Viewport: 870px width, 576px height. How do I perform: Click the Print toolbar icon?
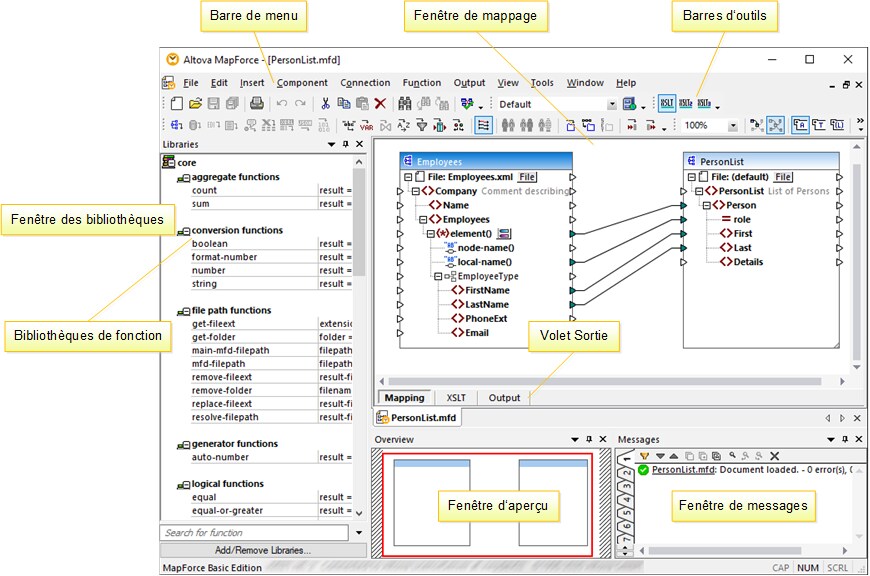[256, 103]
